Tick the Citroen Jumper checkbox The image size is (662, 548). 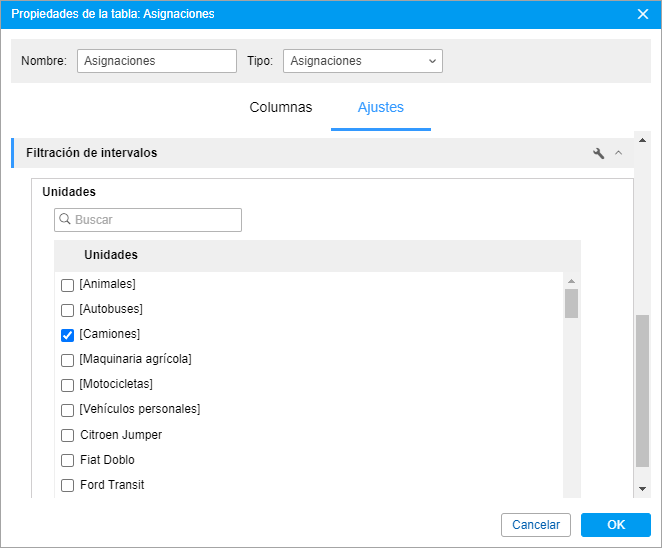[68, 435]
